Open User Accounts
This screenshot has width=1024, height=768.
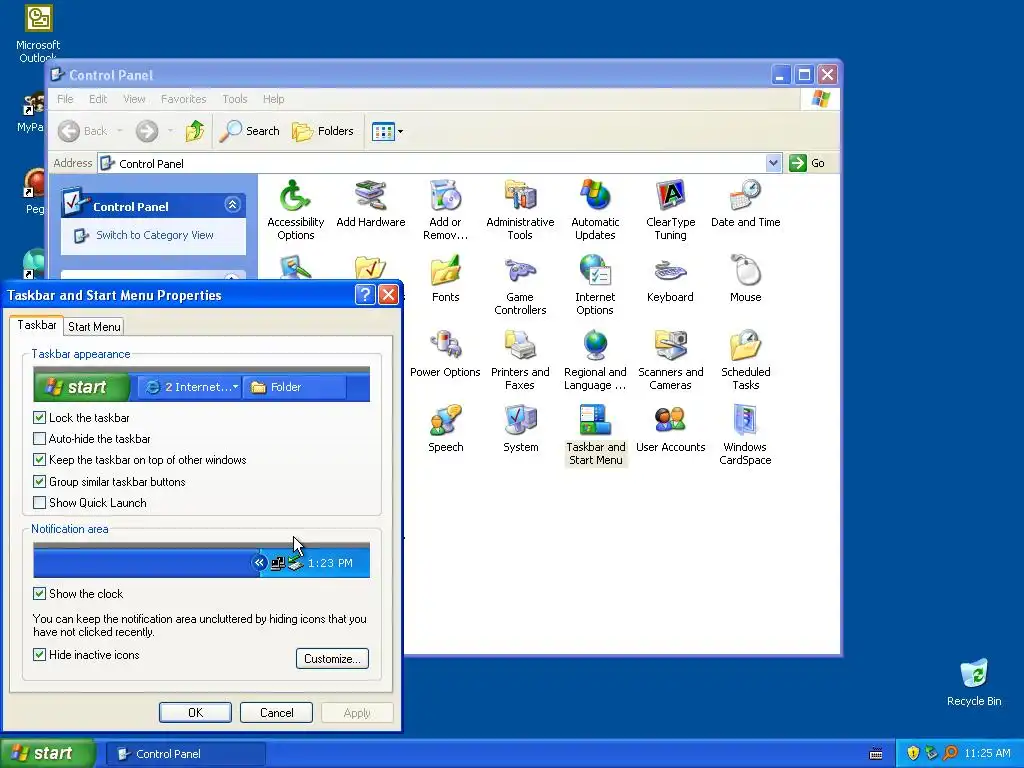pyautogui.click(x=670, y=429)
